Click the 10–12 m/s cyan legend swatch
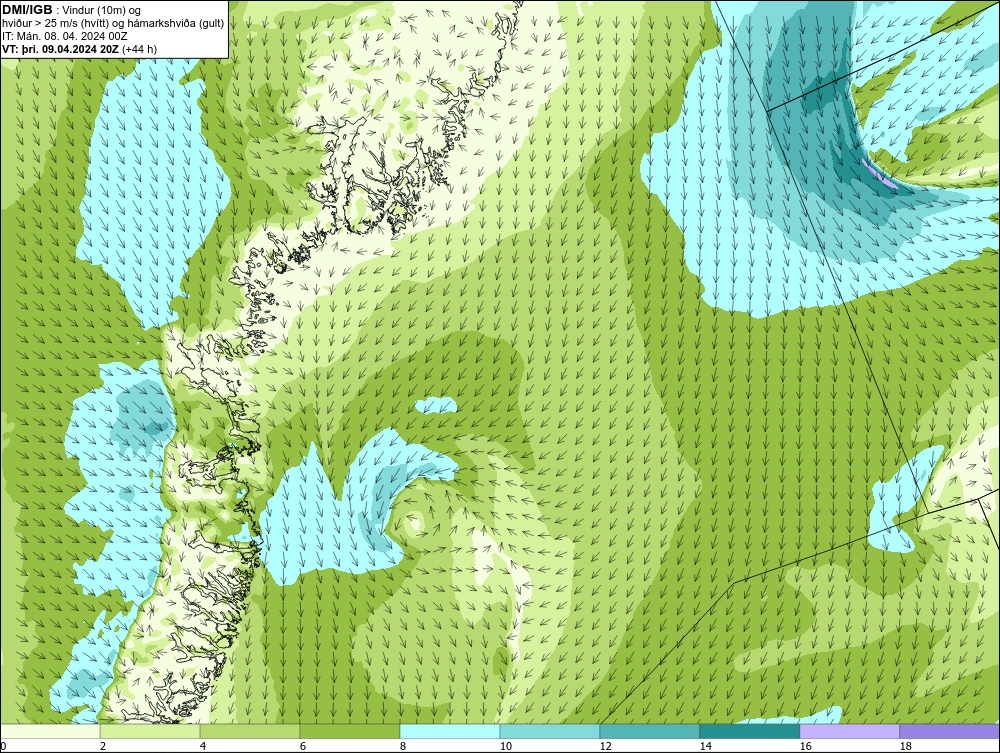Screen dimensions: 1000x753 [x=550, y=731]
